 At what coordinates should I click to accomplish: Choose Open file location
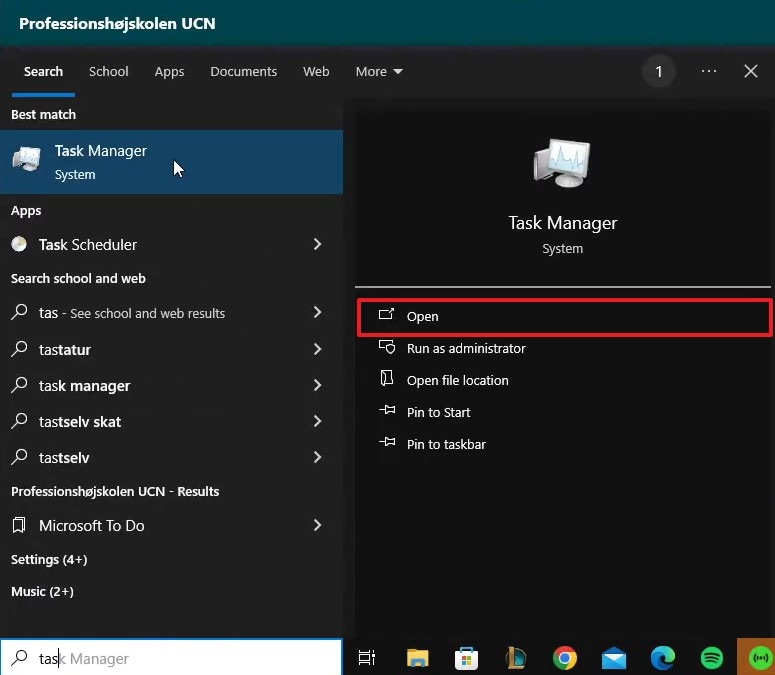click(x=458, y=380)
